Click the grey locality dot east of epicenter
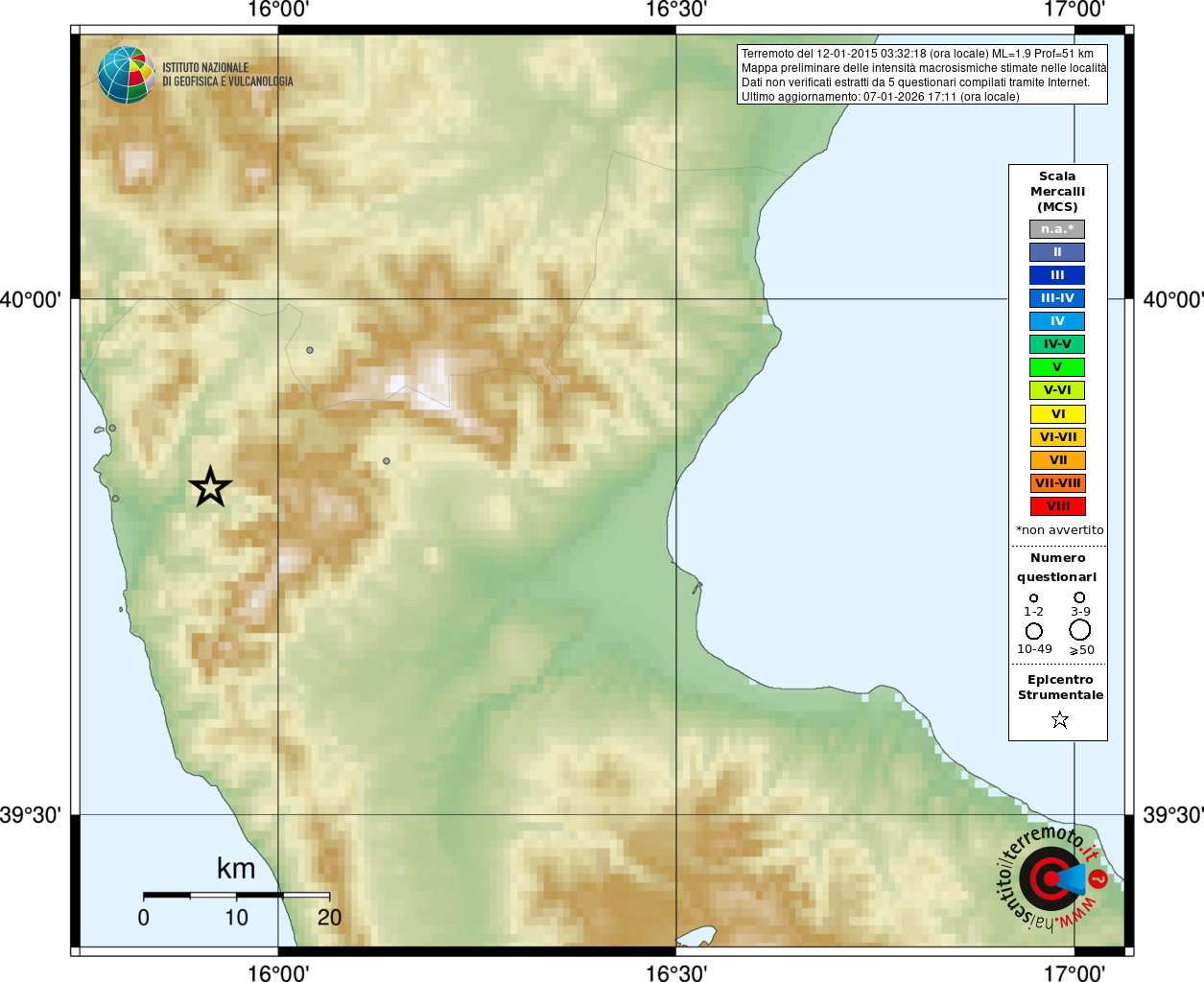The image size is (1204, 982). click(x=387, y=461)
